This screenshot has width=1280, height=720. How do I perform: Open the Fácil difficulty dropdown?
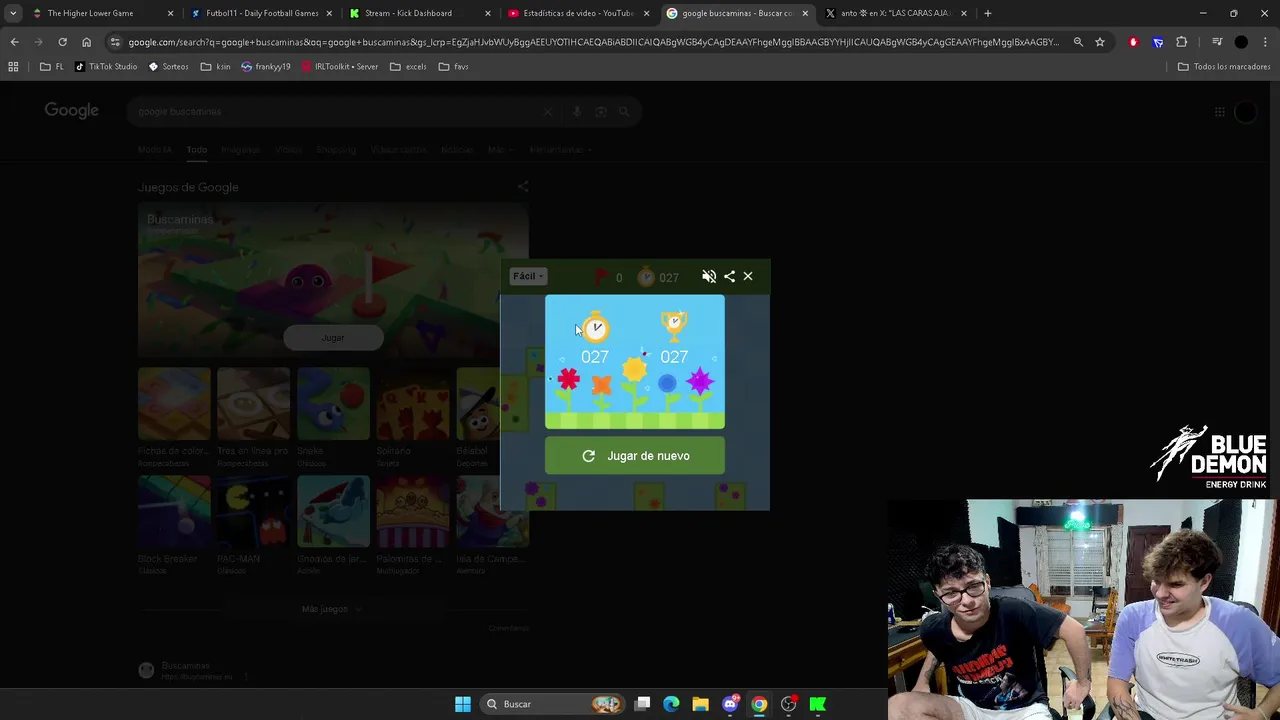tap(528, 277)
